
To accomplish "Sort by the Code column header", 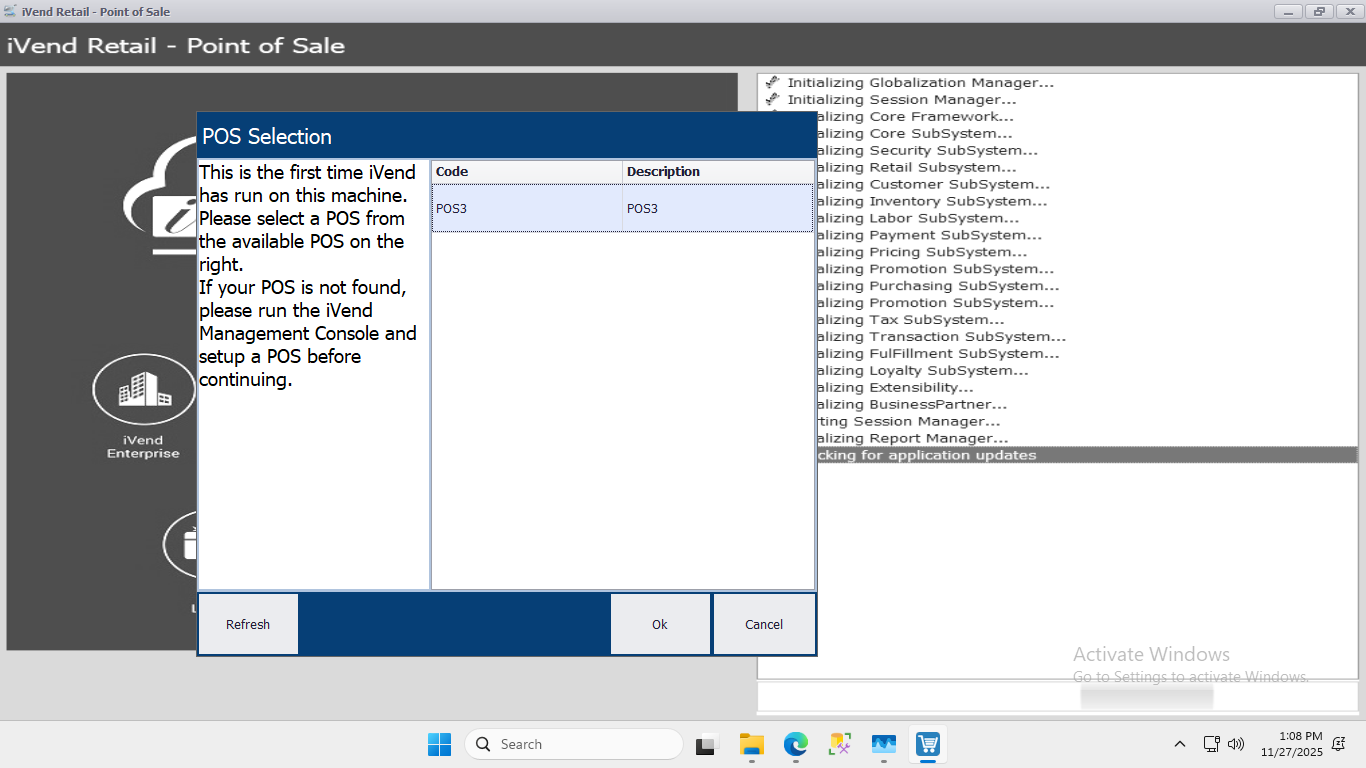I will pyautogui.click(x=526, y=172).
